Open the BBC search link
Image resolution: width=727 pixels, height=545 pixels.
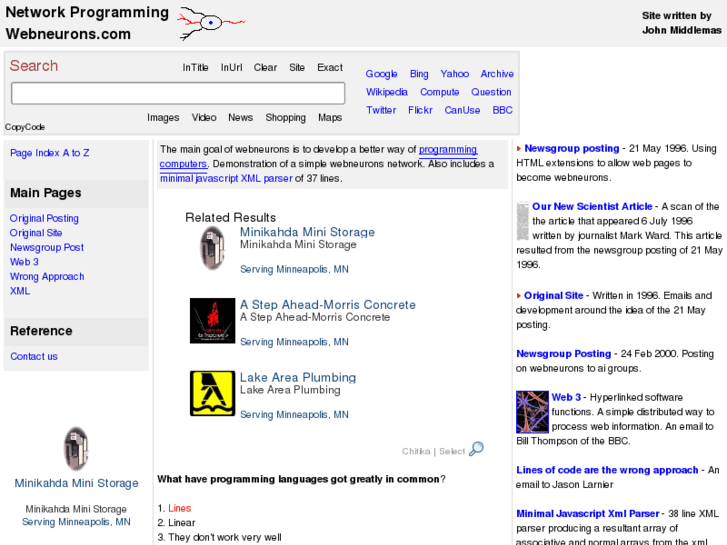coord(503,110)
